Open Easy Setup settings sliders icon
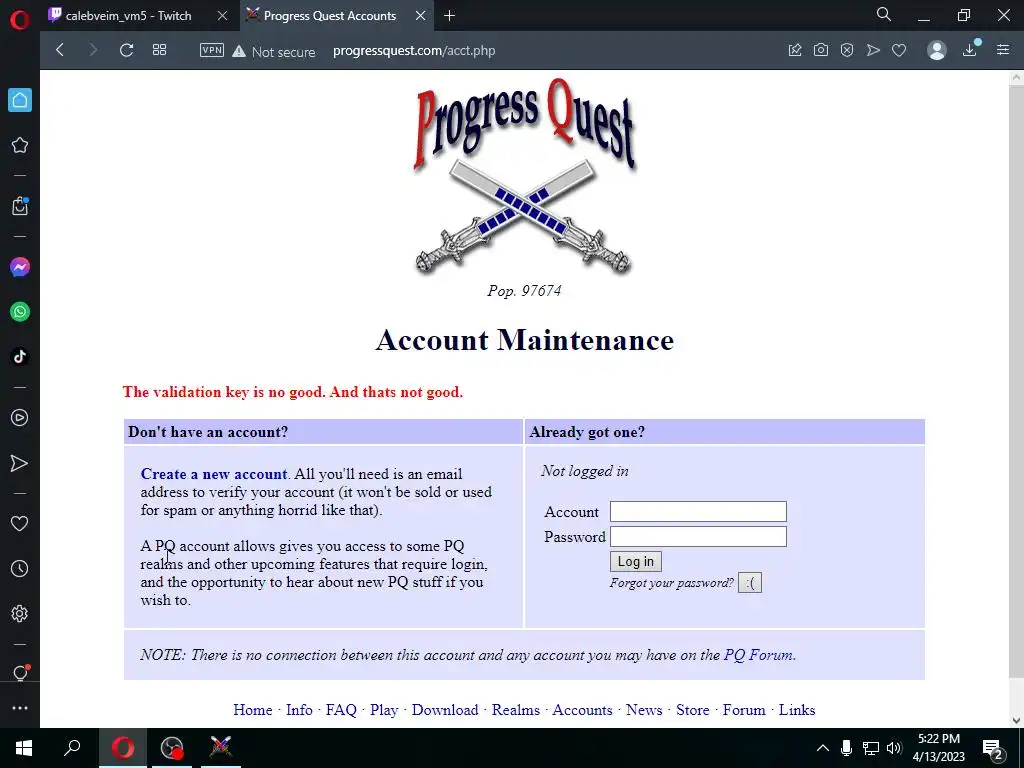The height and width of the screenshot is (768, 1024). click(1003, 50)
